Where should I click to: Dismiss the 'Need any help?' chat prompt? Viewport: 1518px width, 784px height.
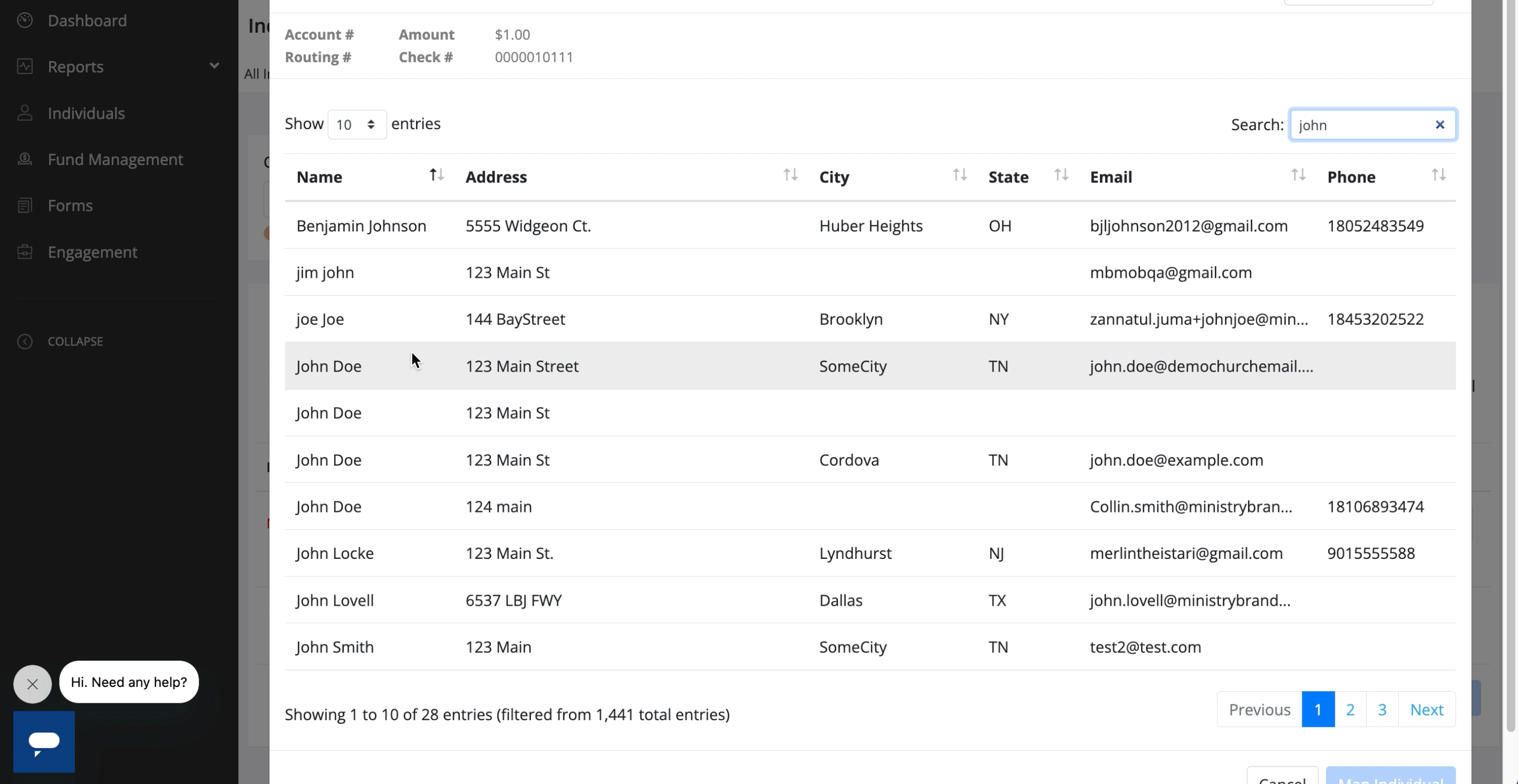point(32,684)
